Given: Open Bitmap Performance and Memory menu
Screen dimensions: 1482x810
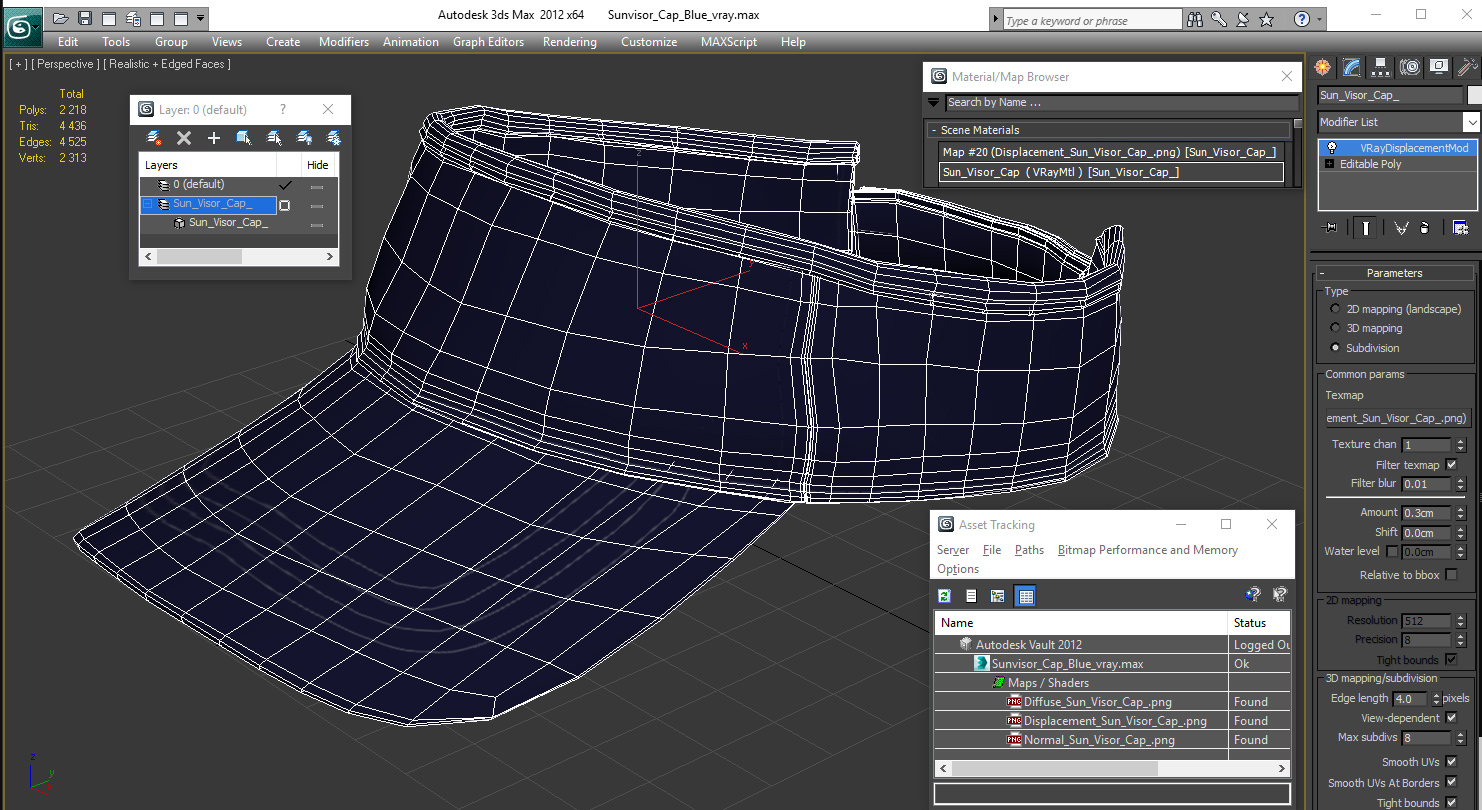Looking at the screenshot, I should click(1148, 550).
